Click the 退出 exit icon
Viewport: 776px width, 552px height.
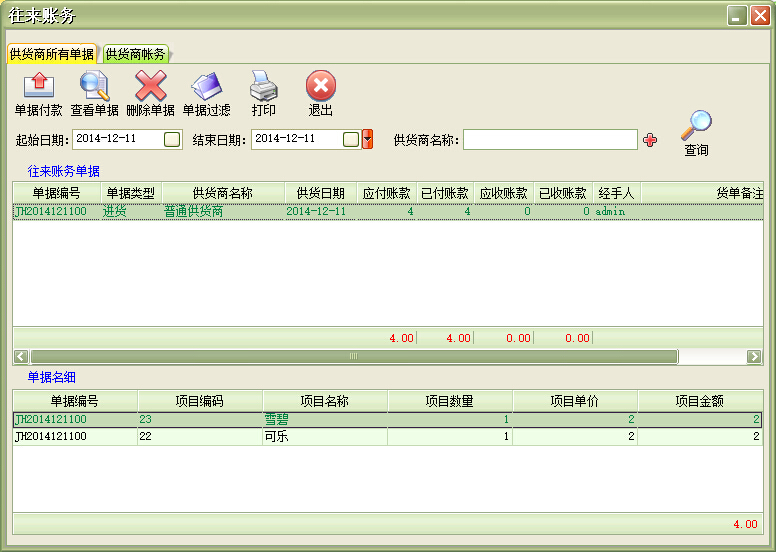320,88
